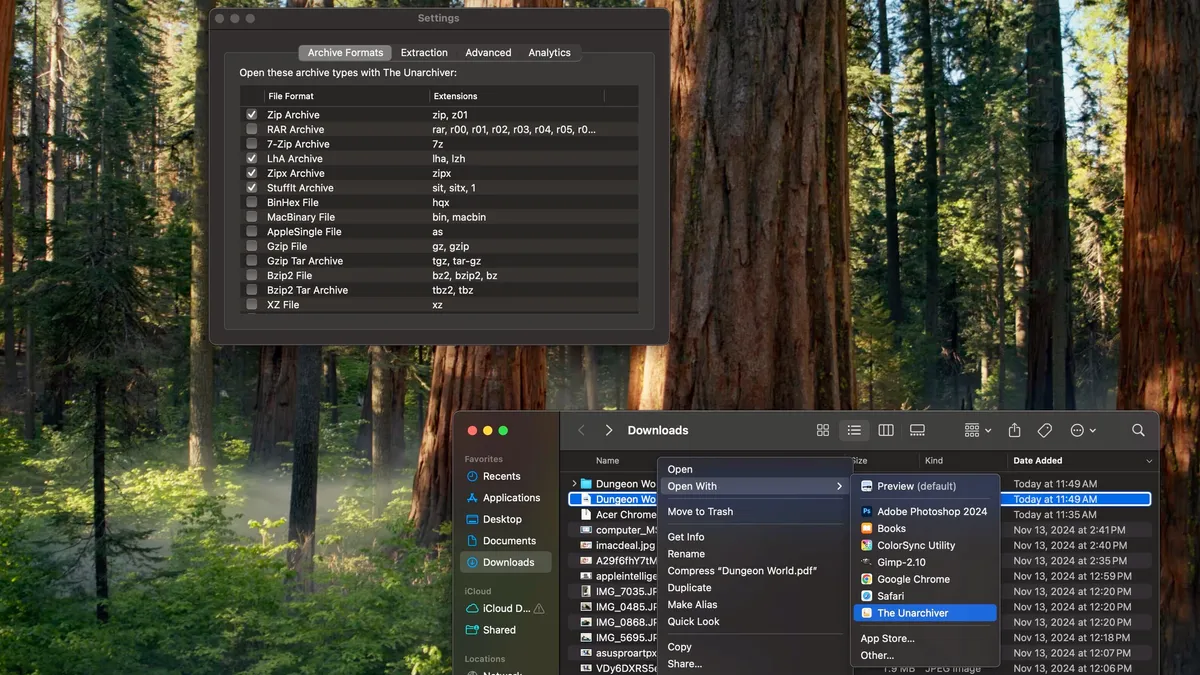Switch Finder to icon grid view

click(823, 430)
